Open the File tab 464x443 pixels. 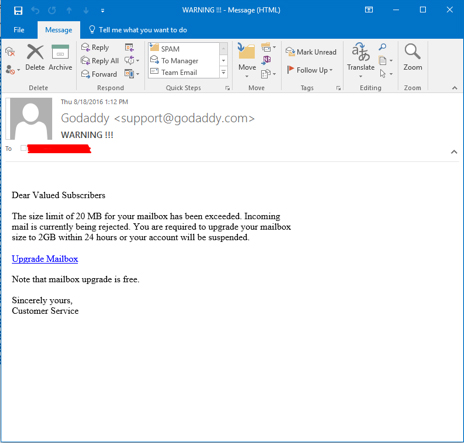19,30
